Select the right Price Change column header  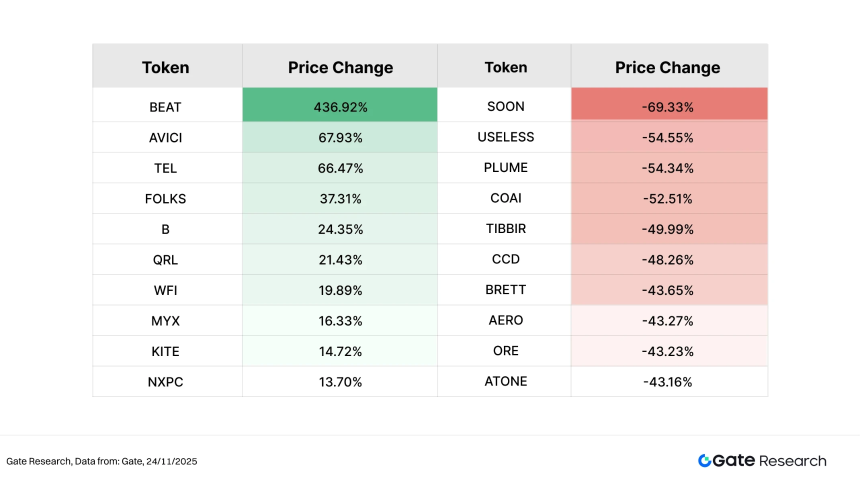668,68
